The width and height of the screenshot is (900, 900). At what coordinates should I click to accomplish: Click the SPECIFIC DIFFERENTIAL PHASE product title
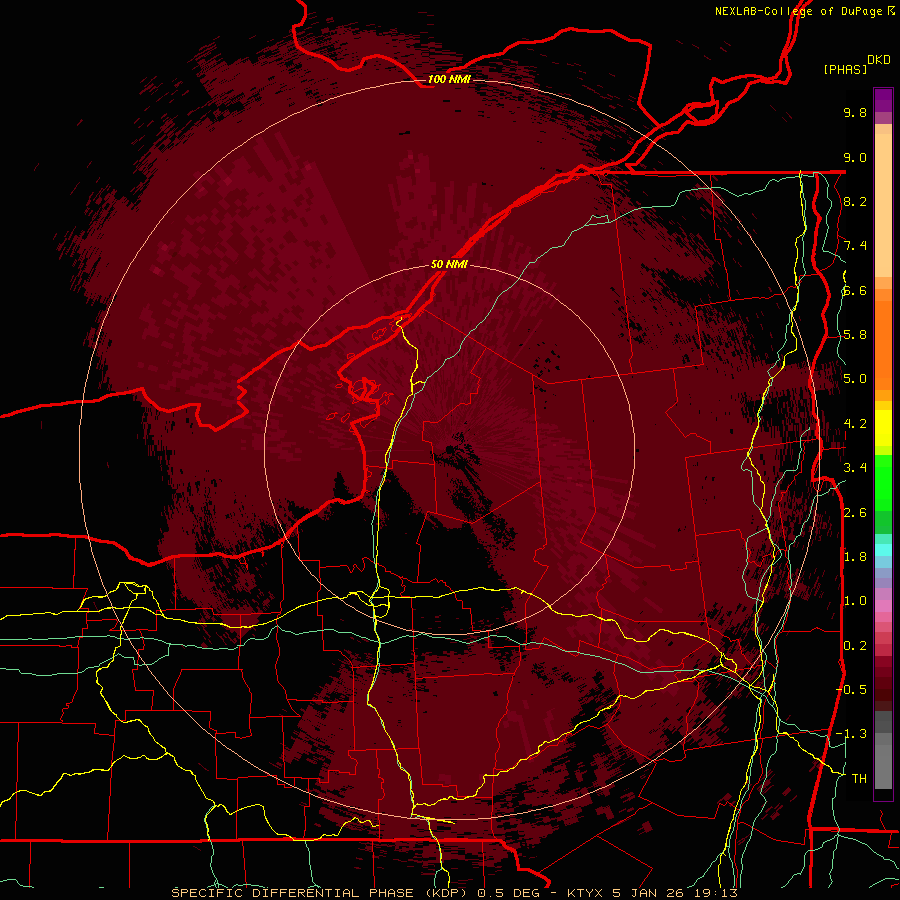(293, 893)
